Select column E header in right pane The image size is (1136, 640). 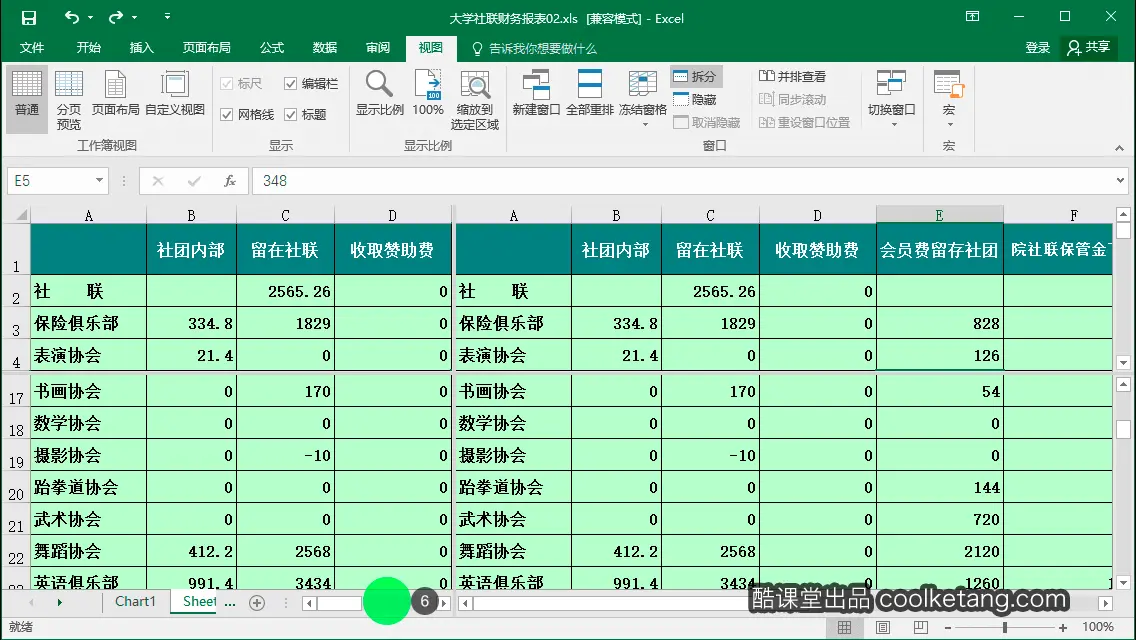939,215
